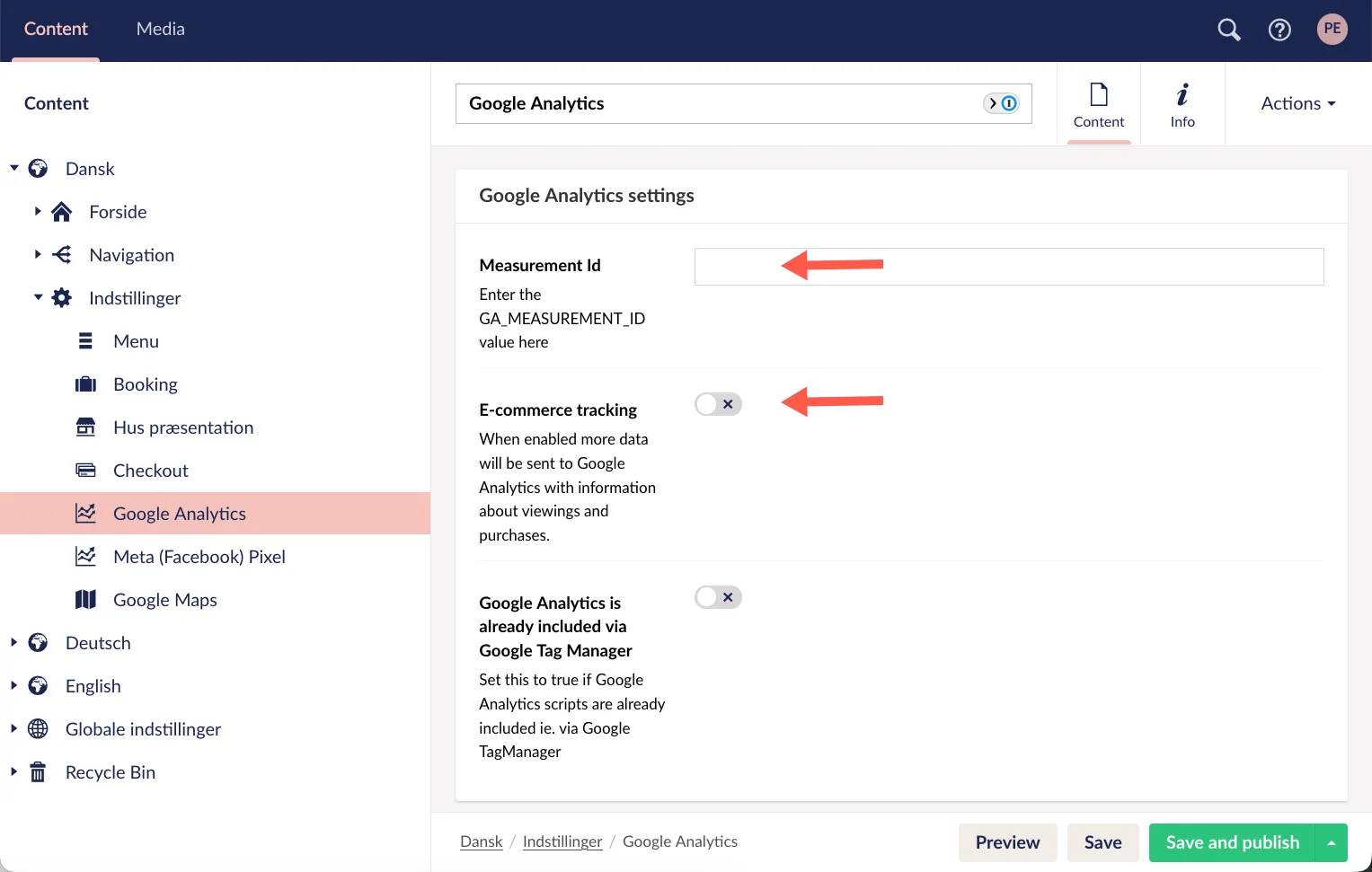Open the PE user avatar
The width and height of the screenshot is (1372, 872).
[x=1332, y=29]
